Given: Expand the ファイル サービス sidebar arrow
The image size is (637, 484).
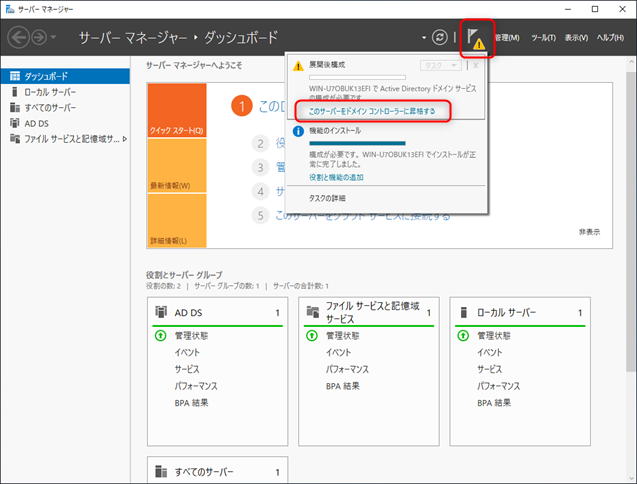Looking at the screenshot, I should (x=125, y=139).
